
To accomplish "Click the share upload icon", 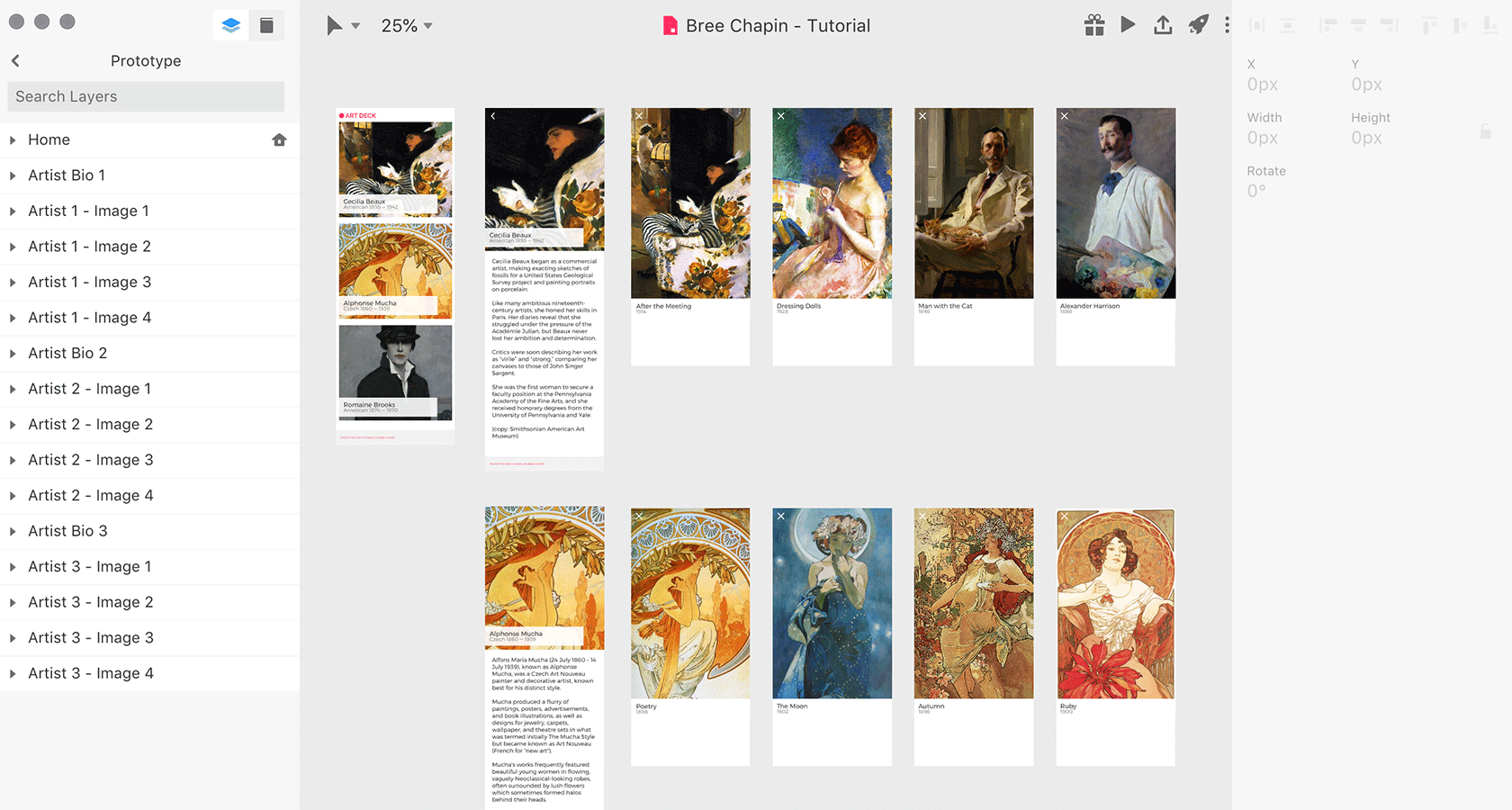I will 1163,25.
